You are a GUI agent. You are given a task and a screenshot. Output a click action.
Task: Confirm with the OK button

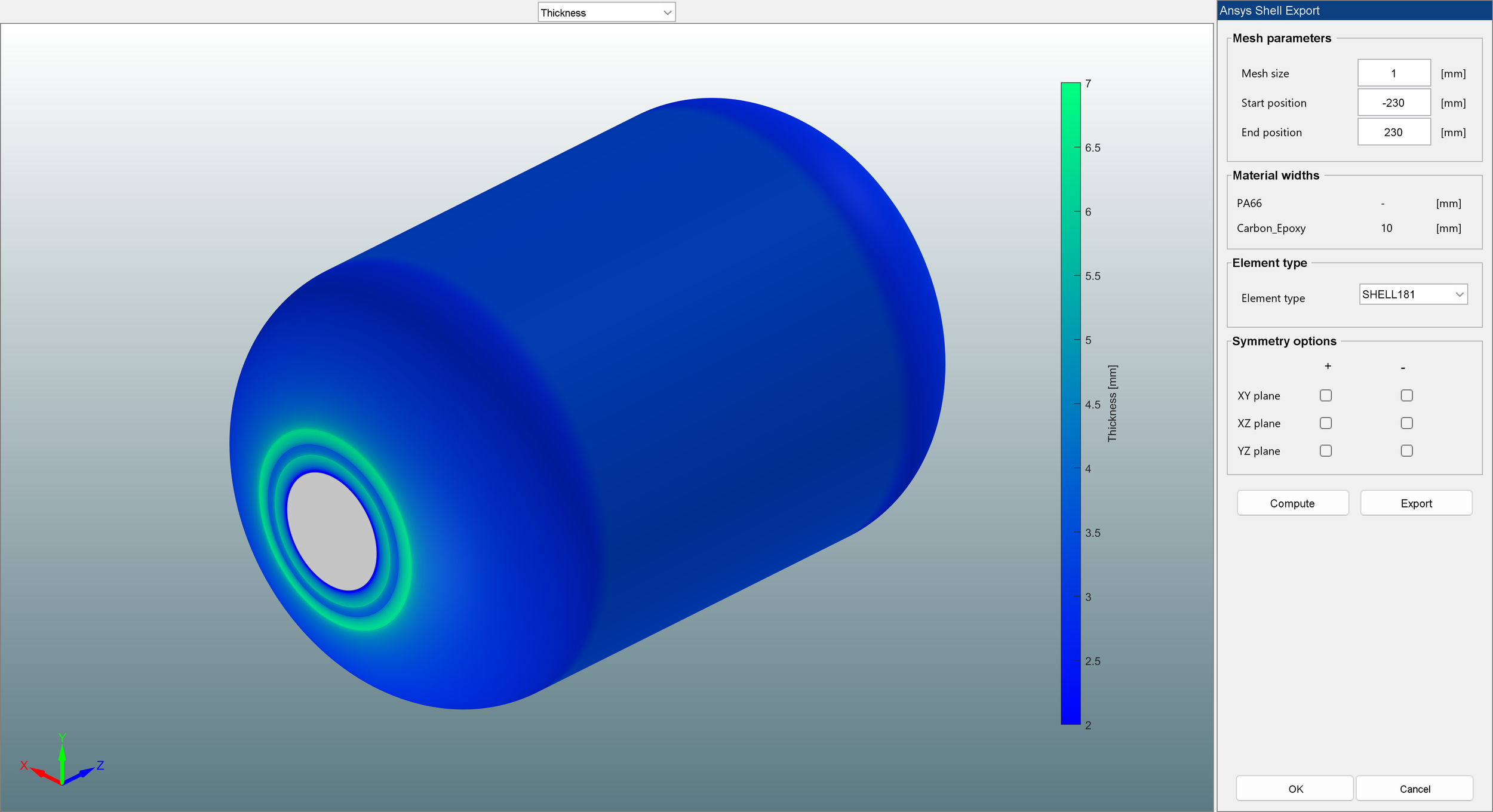pyautogui.click(x=1295, y=789)
